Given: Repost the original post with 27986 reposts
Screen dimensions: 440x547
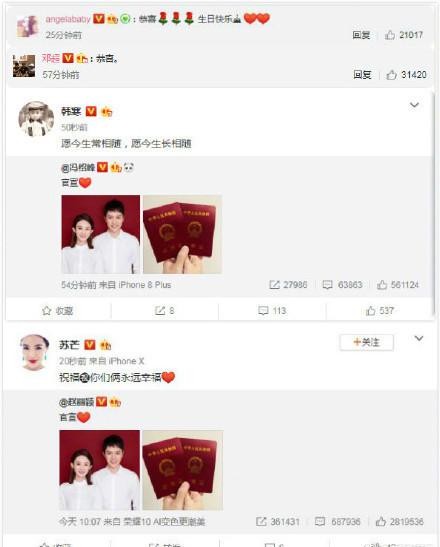Looking at the screenshot, I should tap(288, 285).
